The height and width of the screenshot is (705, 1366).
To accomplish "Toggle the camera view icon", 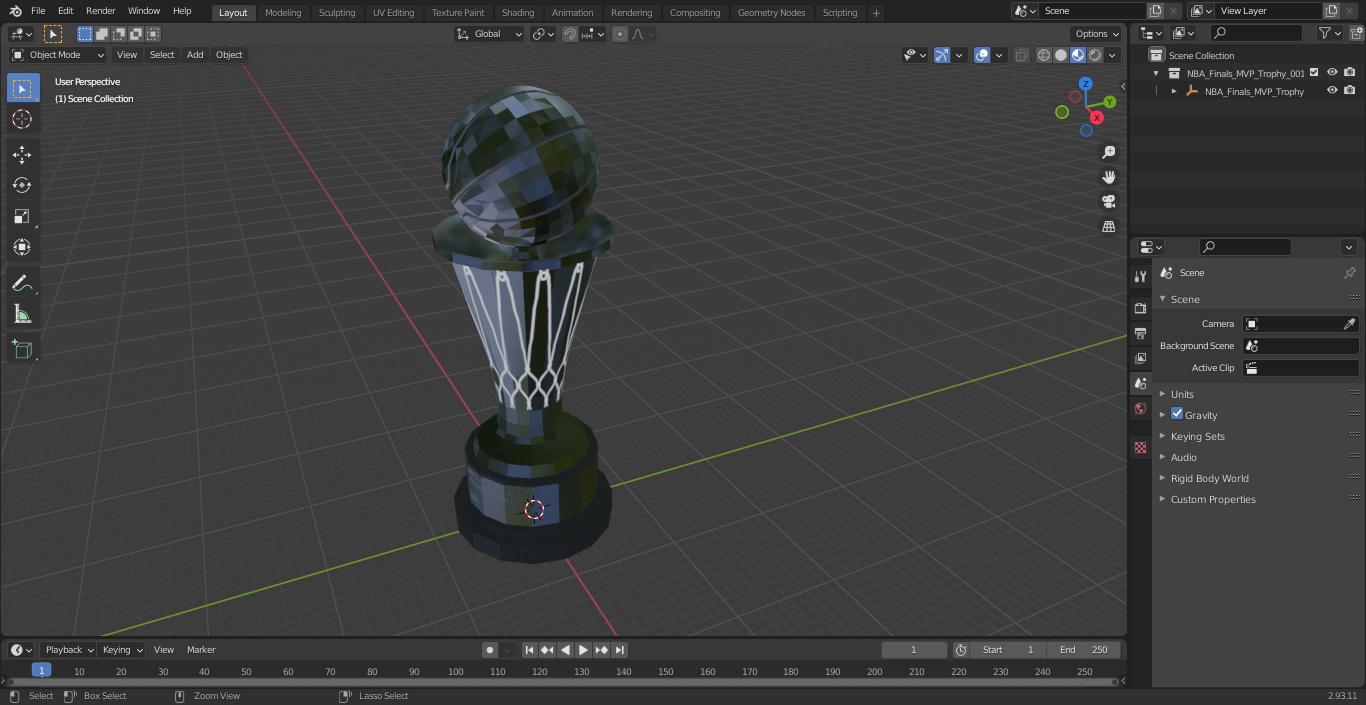I will click(1108, 201).
